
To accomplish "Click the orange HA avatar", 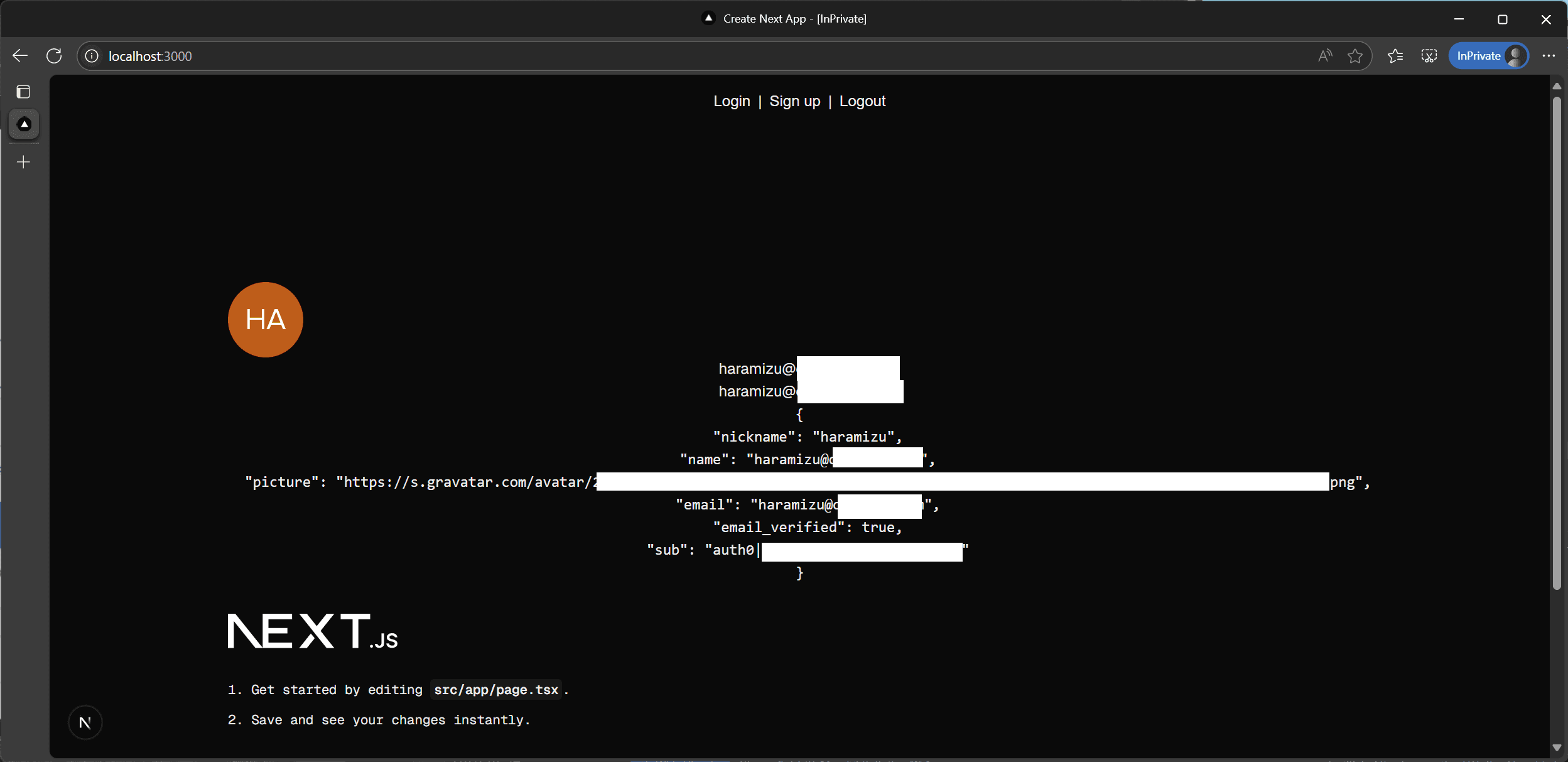I will (x=266, y=320).
